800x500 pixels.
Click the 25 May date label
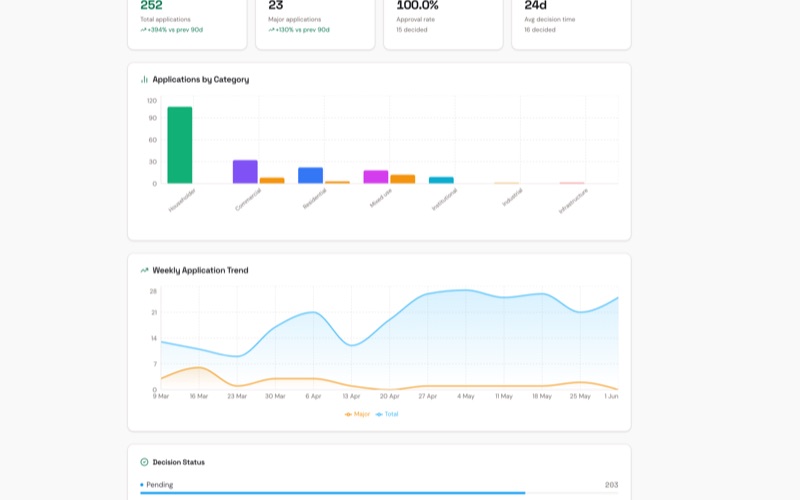pyautogui.click(x=580, y=396)
